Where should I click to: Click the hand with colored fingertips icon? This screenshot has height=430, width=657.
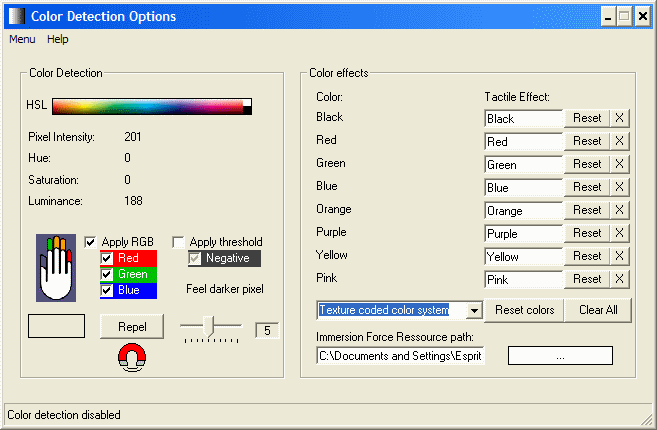56,268
